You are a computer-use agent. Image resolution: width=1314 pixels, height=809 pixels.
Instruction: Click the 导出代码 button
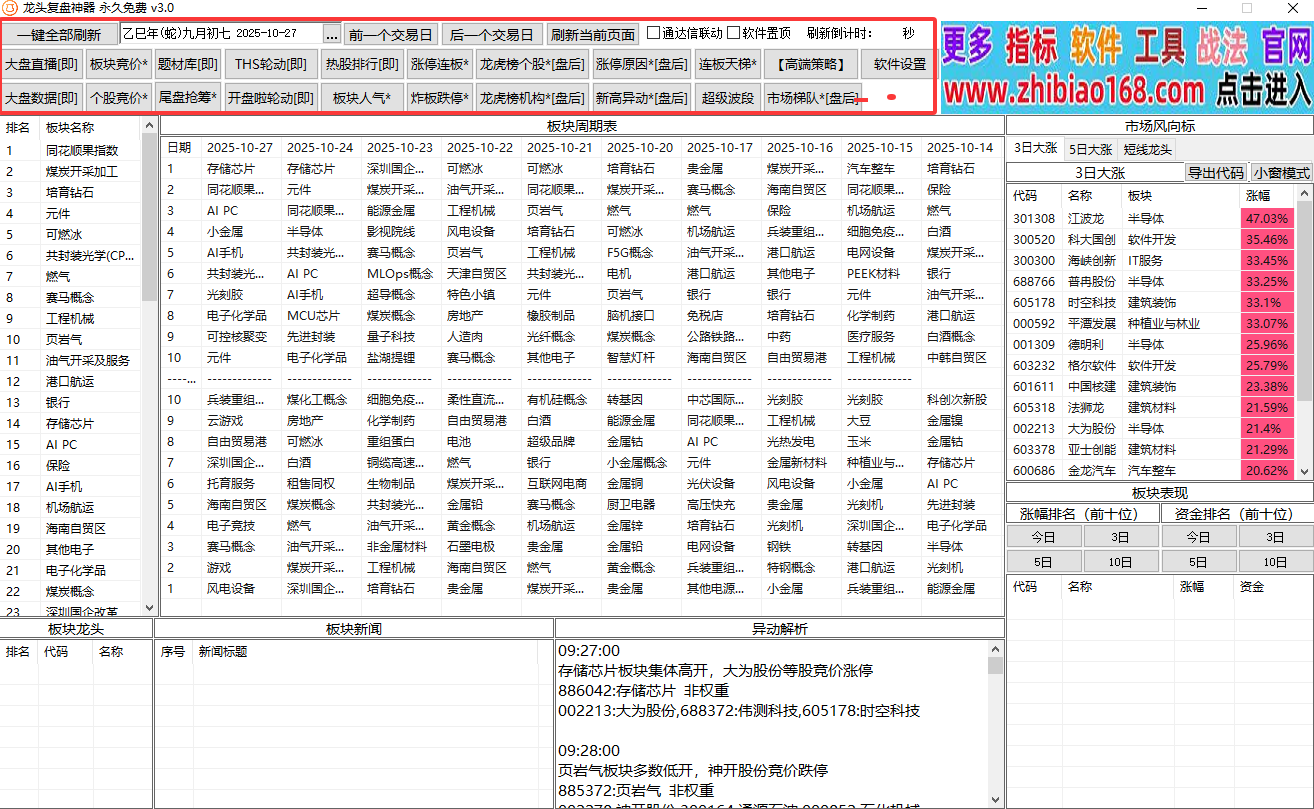[x=1215, y=173]
